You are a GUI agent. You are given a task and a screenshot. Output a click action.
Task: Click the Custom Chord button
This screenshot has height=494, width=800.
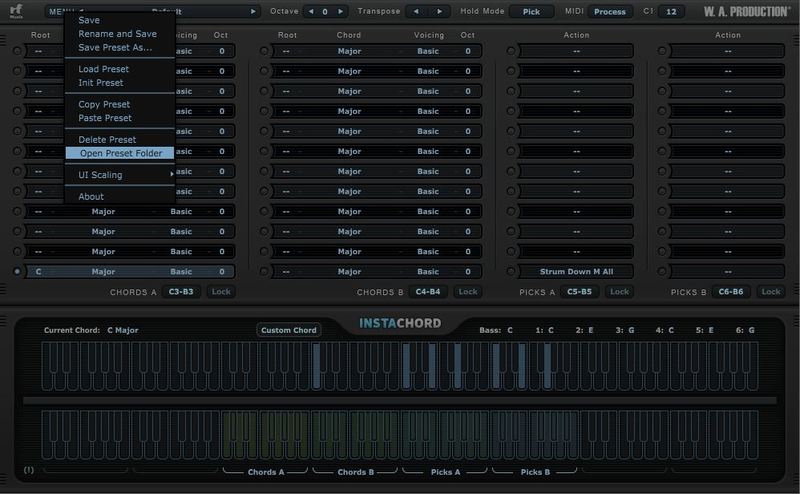tap(289, 330)
